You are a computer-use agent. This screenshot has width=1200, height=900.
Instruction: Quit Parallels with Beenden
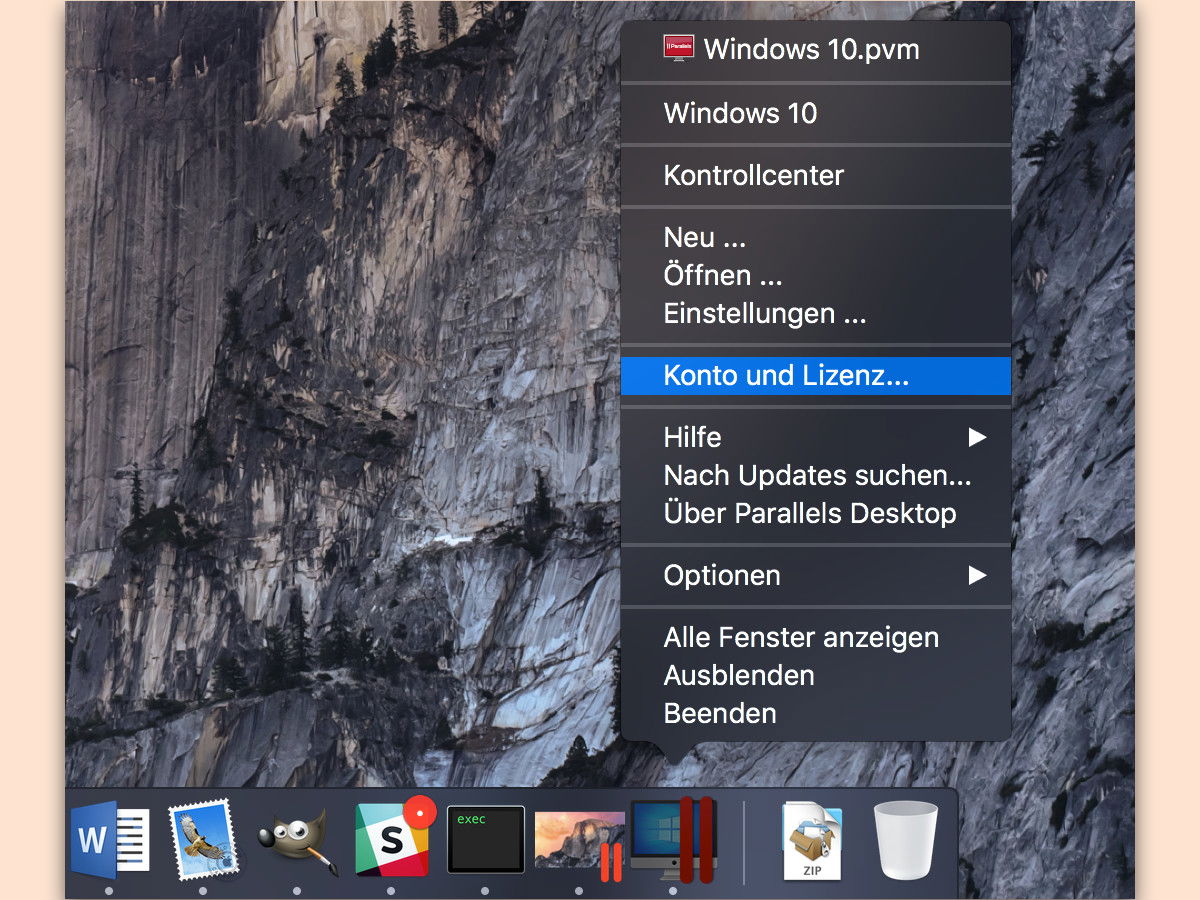click(816, 713)
